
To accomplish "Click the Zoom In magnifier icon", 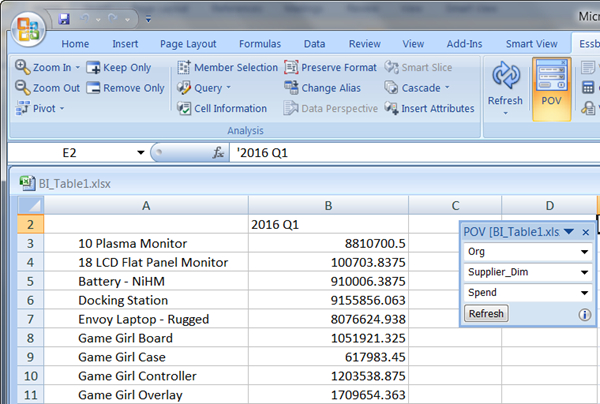I will [x=22, y=67].
